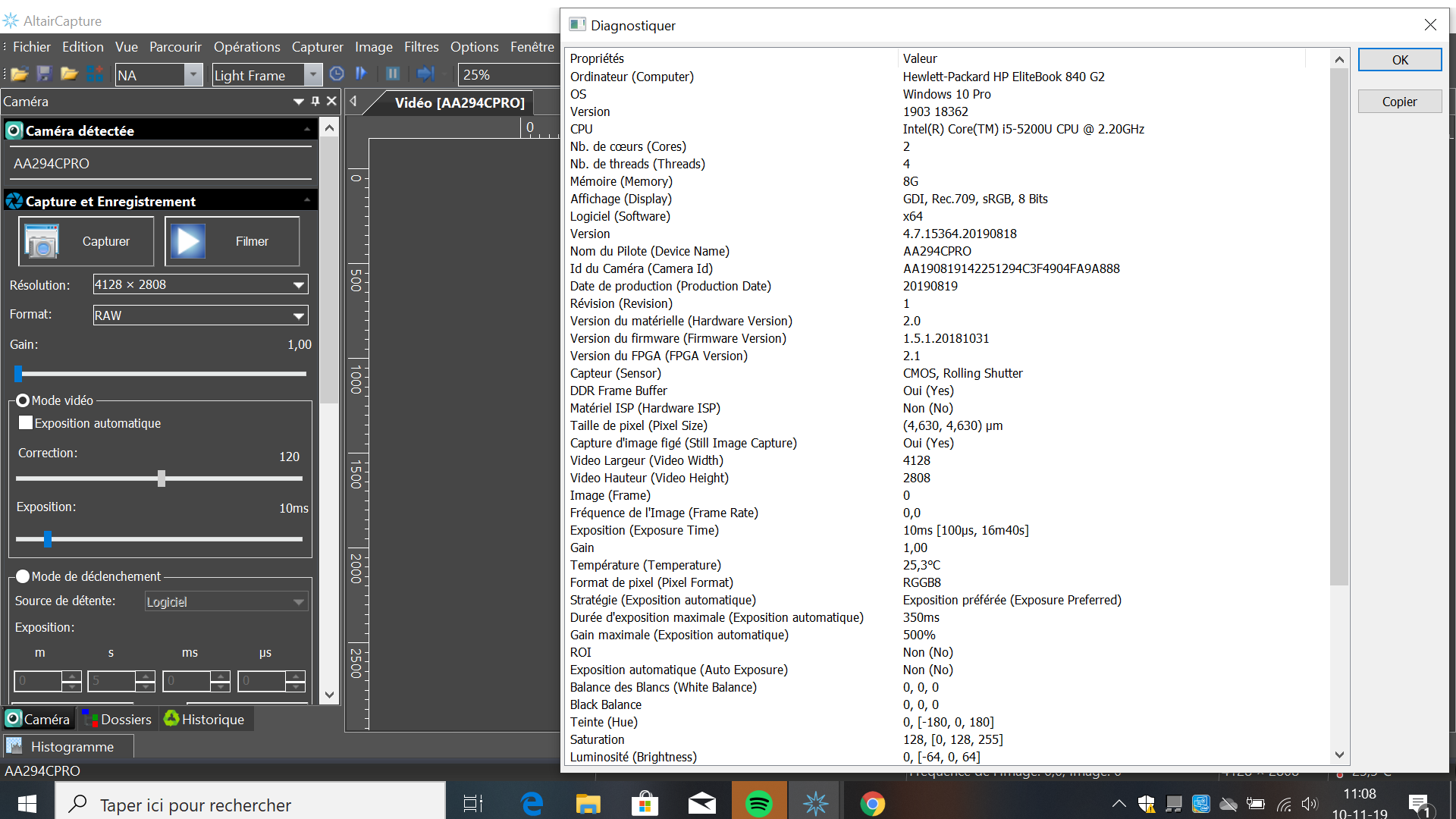Pin the Caméra panel with pushpin icon
Image resolution: width=1456 pixels, height=819 pixels.
click(x=315, y=102)
